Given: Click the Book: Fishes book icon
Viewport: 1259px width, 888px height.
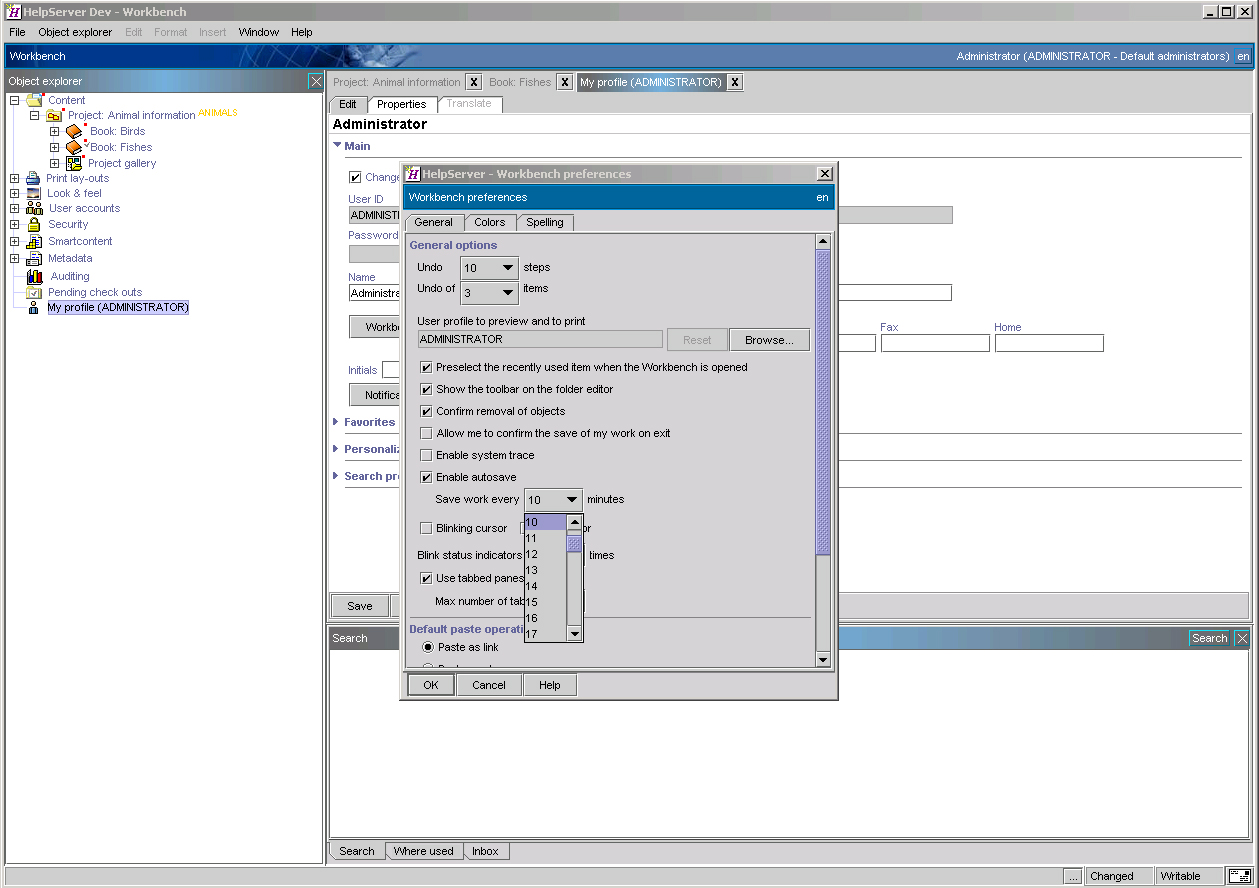Looking at the screenshot, I should [75, 147].
